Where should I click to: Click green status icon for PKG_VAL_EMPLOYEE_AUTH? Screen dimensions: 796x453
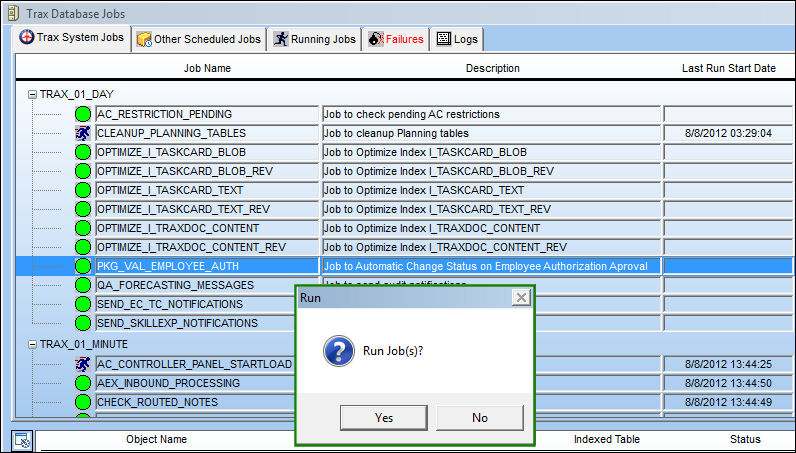83,266
